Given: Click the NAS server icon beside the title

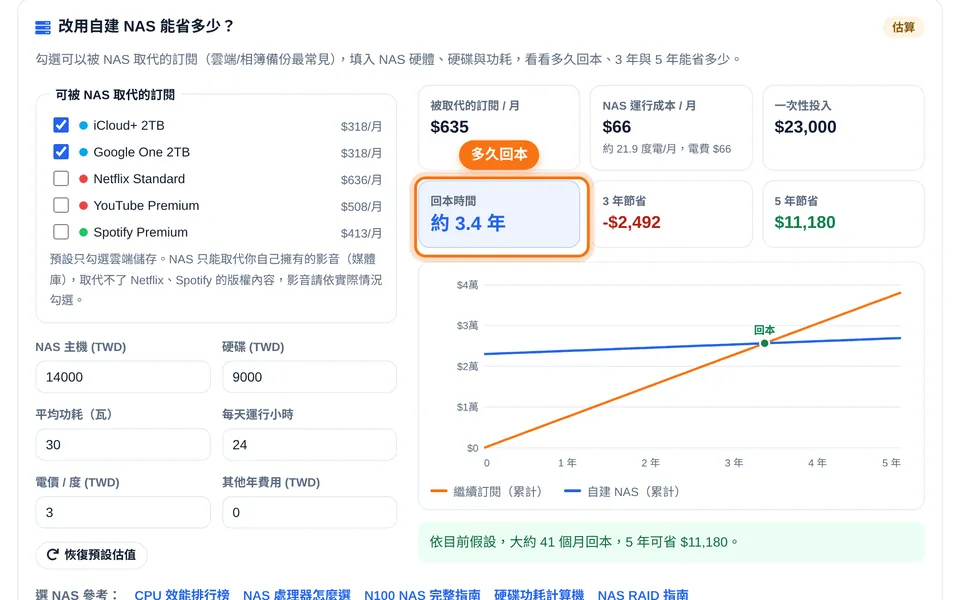Looking at the screenshot, I should pos(43,28).
